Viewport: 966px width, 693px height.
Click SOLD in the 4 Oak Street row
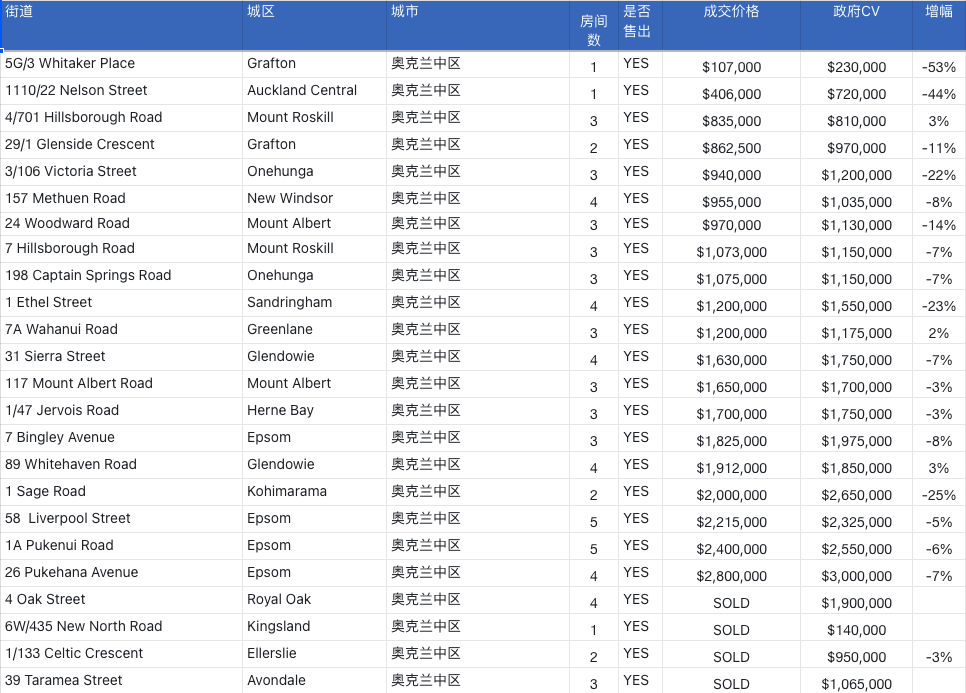(x=731, y=600)
